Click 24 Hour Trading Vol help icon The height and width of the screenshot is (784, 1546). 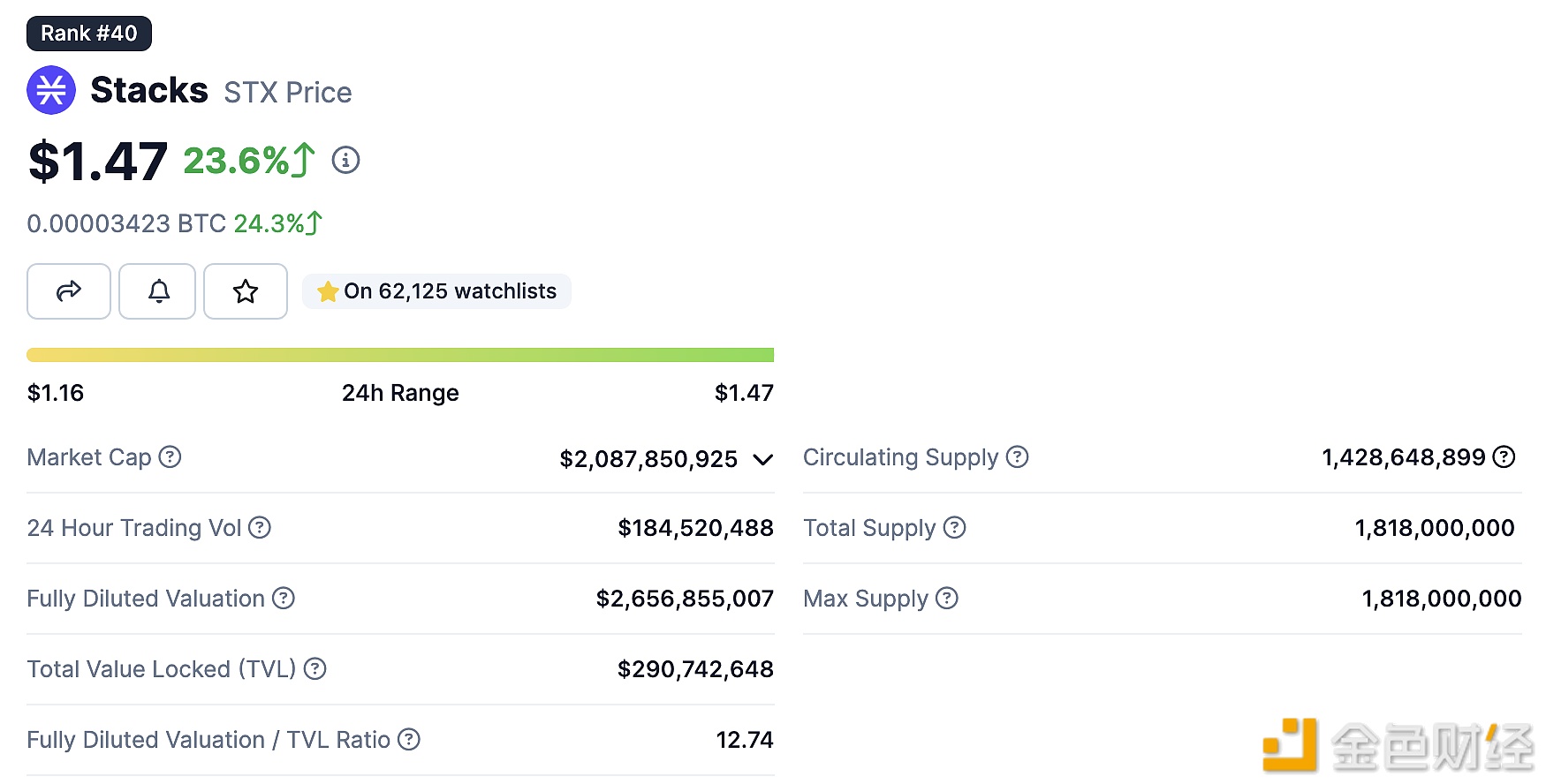point(260,527)
